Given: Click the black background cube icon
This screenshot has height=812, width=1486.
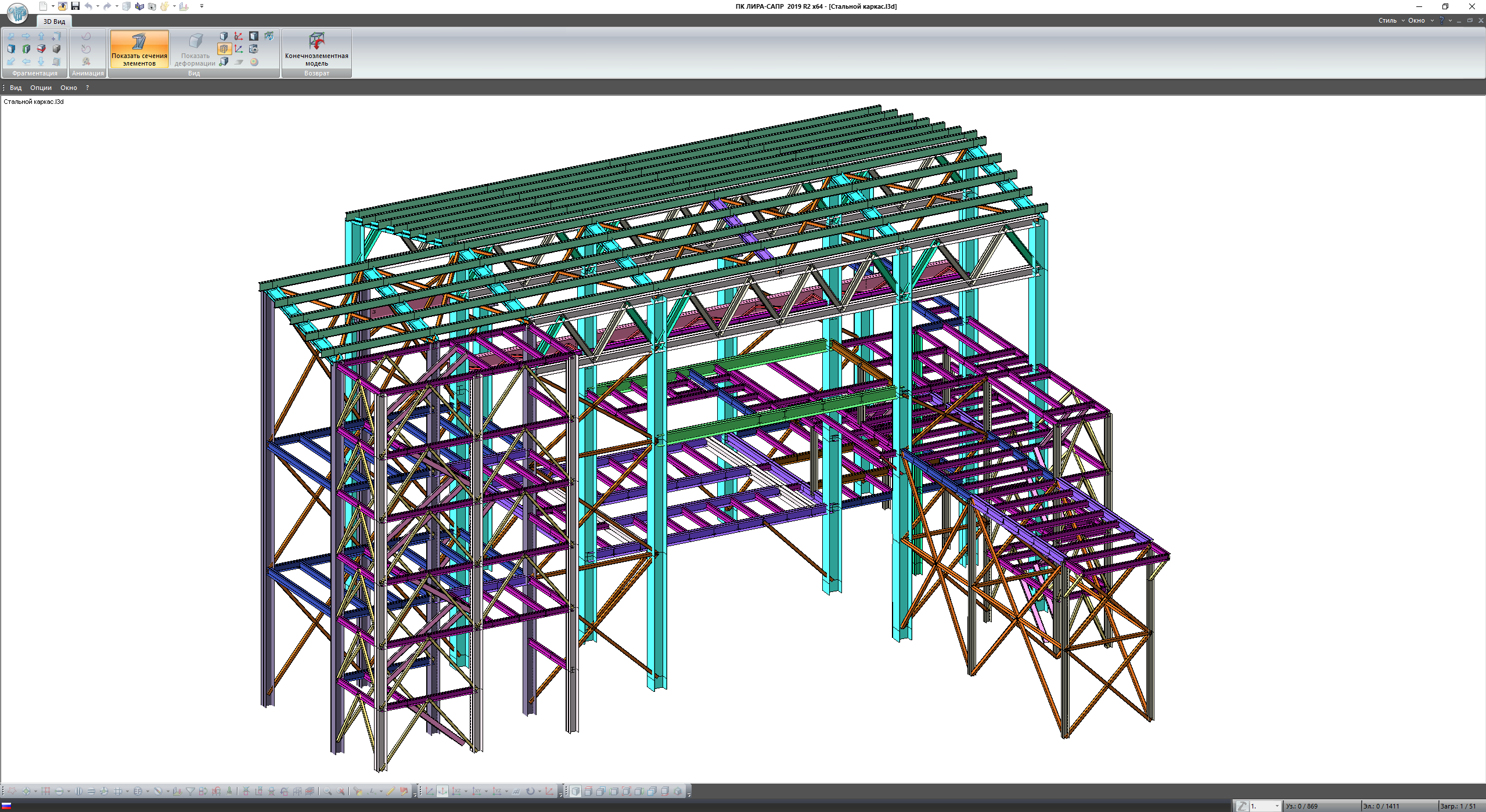Looking at the screenshot, I should coord(254,36).
